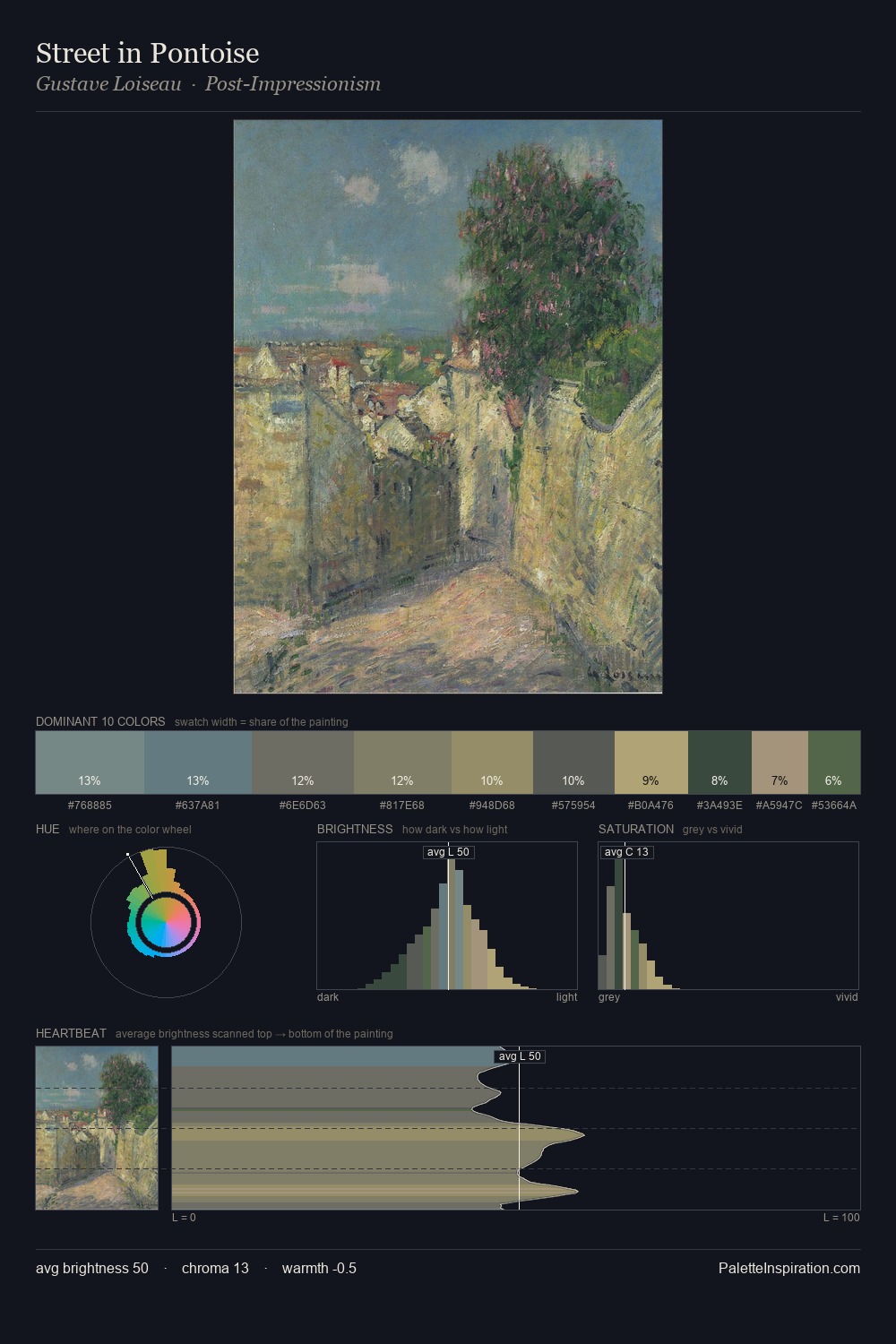This screenshot has height=1344, width=896.
Task: Click the 'light' brightness axis label
Action: [x=566, y=997]
